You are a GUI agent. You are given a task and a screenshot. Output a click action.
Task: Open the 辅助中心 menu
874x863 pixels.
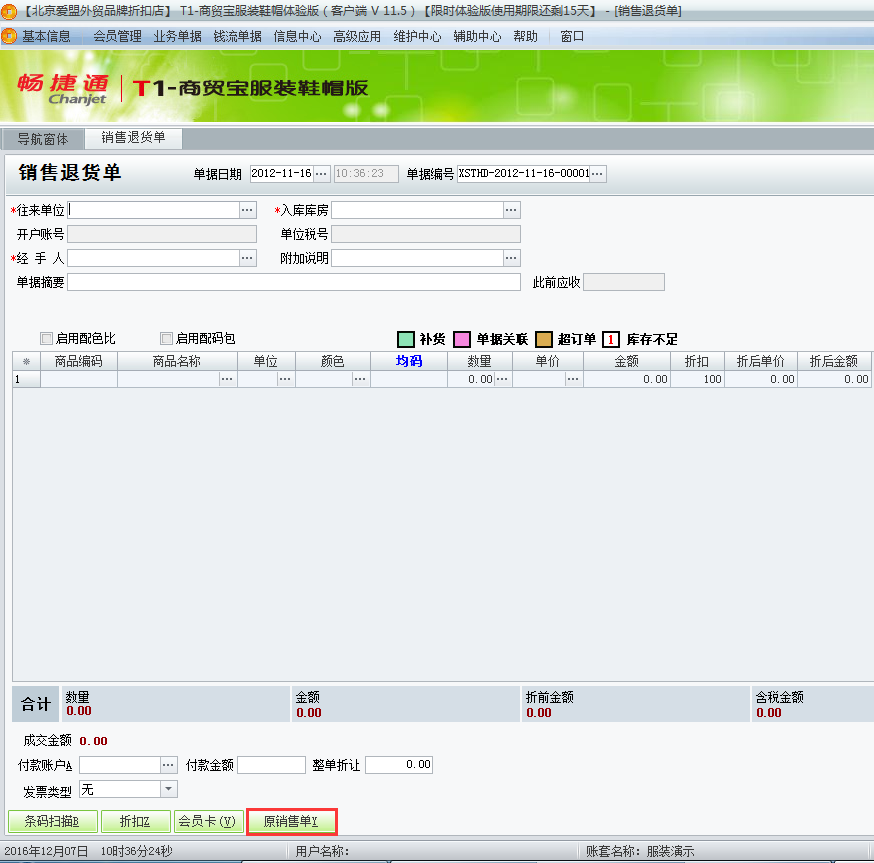coord(477,36)
